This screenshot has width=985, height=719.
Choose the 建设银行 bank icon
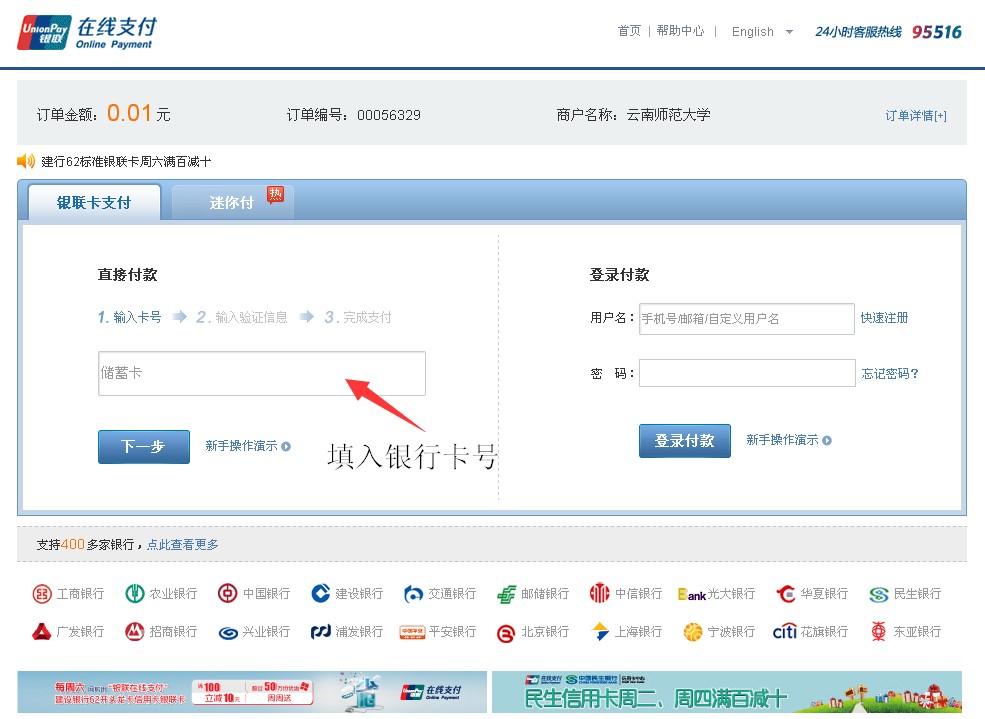pyautogui.click(x=320, y=594)
